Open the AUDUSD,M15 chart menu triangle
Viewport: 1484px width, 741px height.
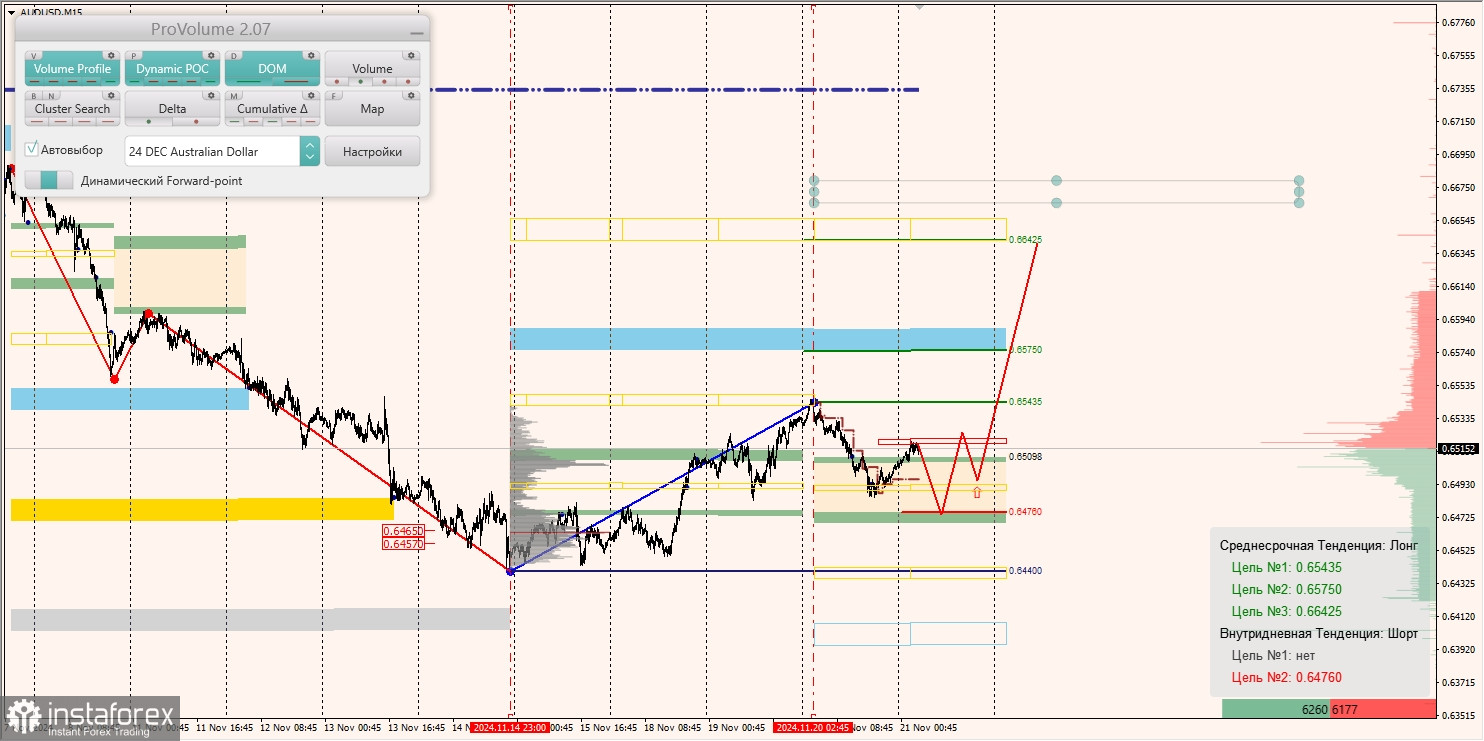(11, 12)
